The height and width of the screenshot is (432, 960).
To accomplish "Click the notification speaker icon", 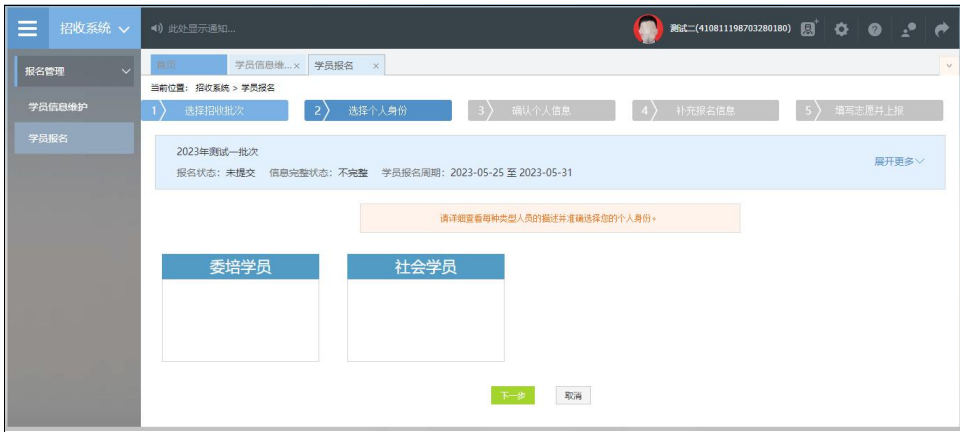I will [x=157, y=29].
